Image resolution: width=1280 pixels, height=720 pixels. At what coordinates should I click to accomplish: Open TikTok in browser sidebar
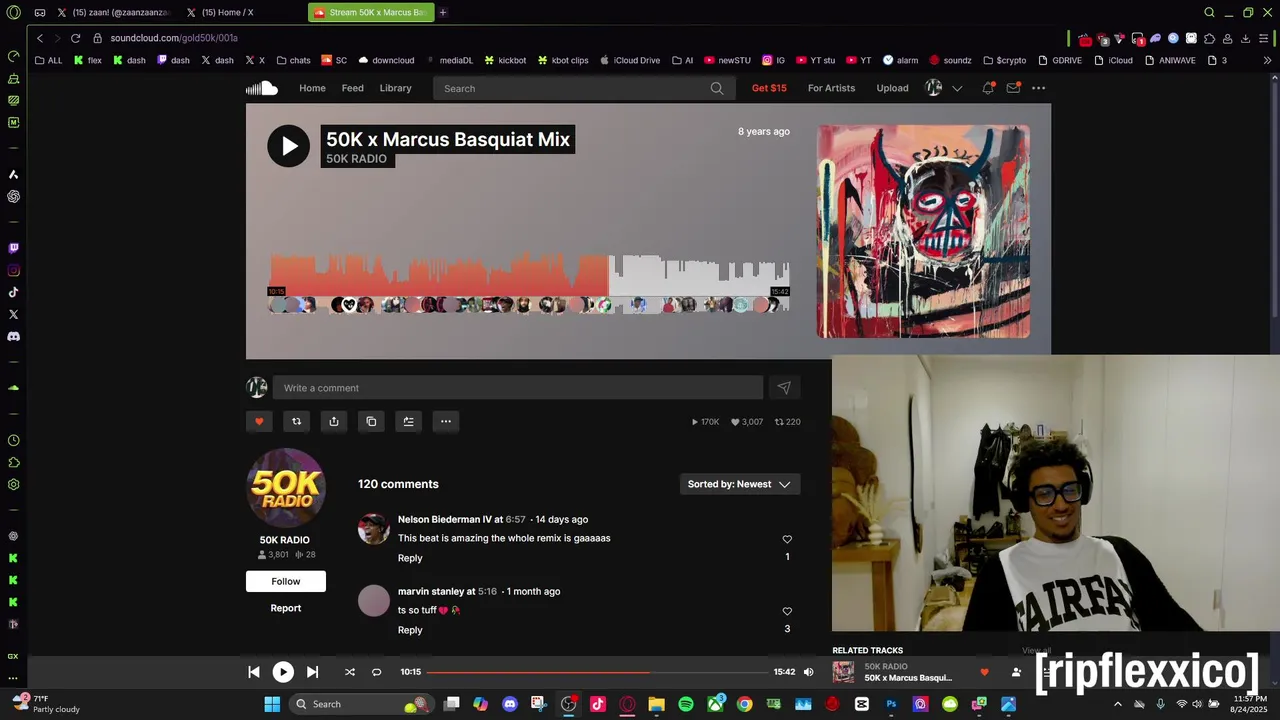13,292
